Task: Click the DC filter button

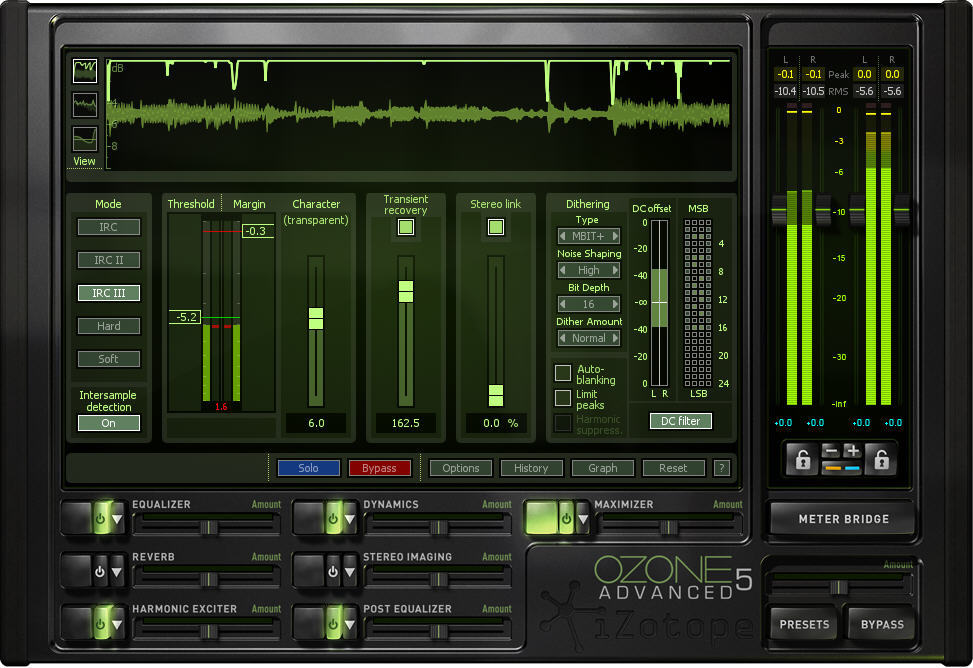Action: click(x=680, y=421)
